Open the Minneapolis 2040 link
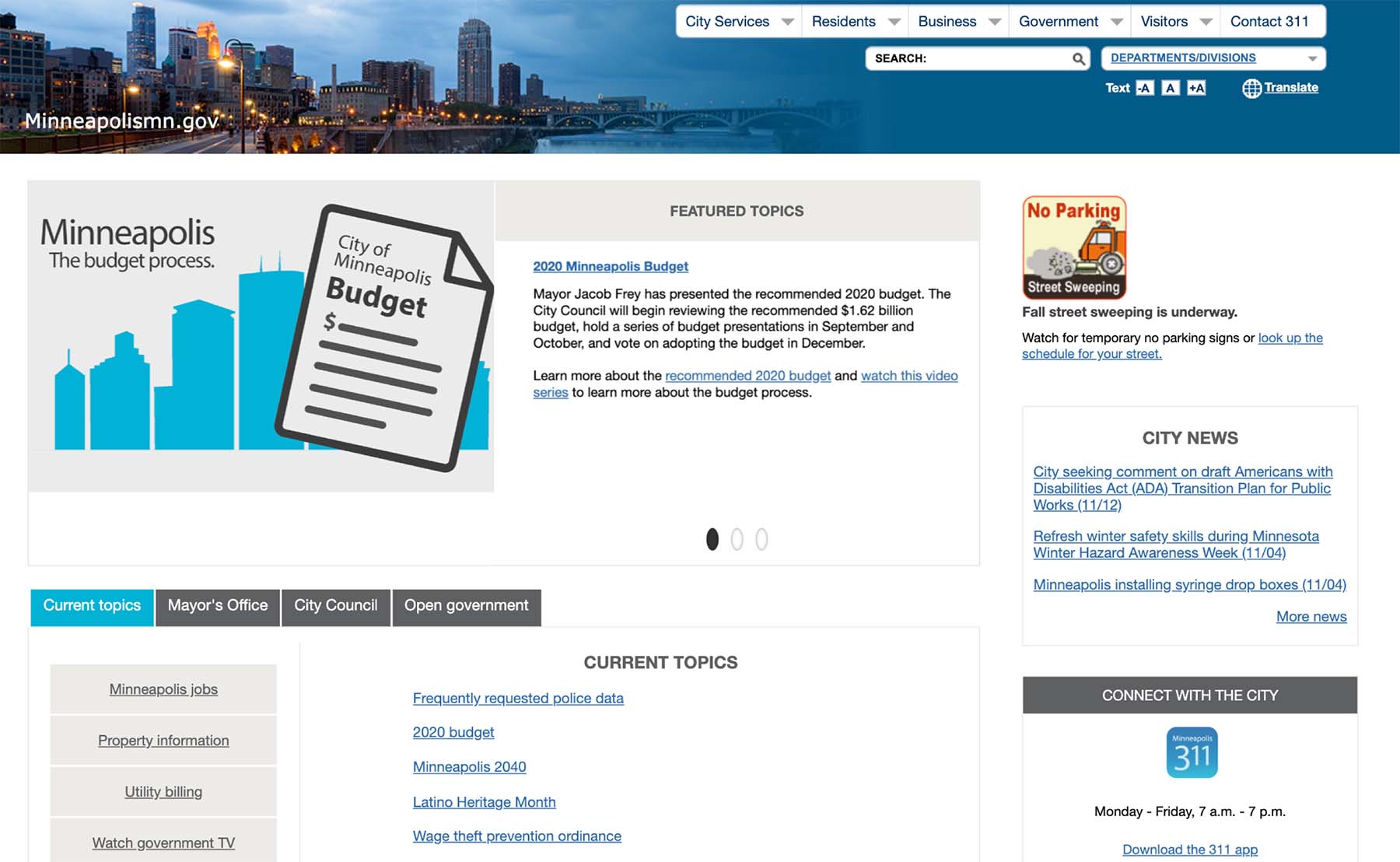This screenshot has width=1400, height=862. click(x=469, y=767)
